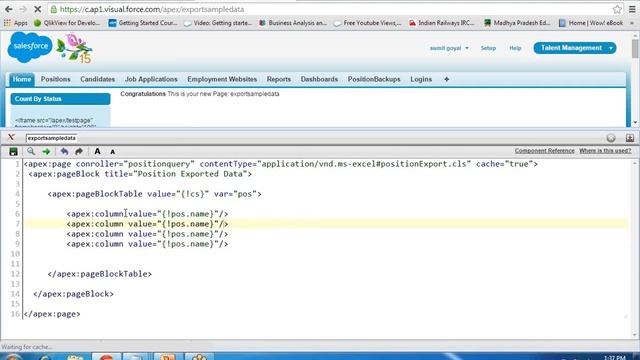The height and width of the screenshot is (360, 640).
Task: Switch to the Logins tab
Action: 421,79
